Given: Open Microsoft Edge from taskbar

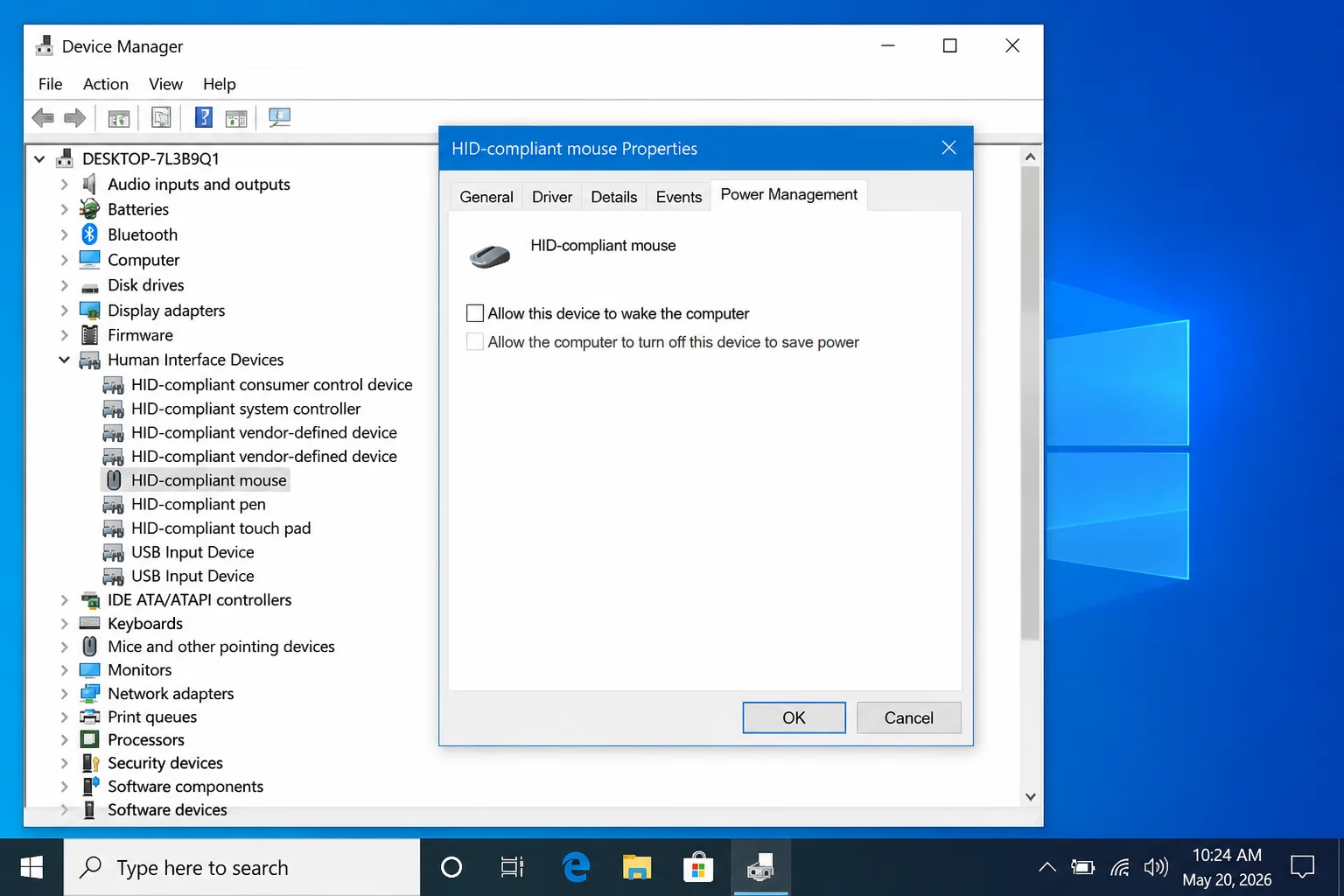Looking at the screenshot, I should [x=576, y=867].
